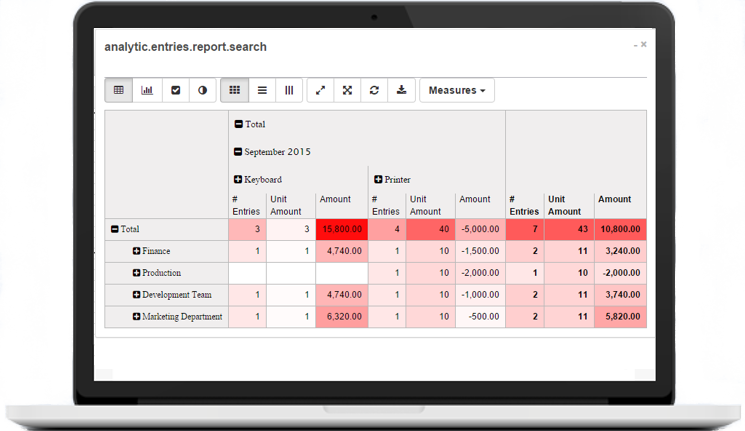Switch to bar chart view icon

147,90
